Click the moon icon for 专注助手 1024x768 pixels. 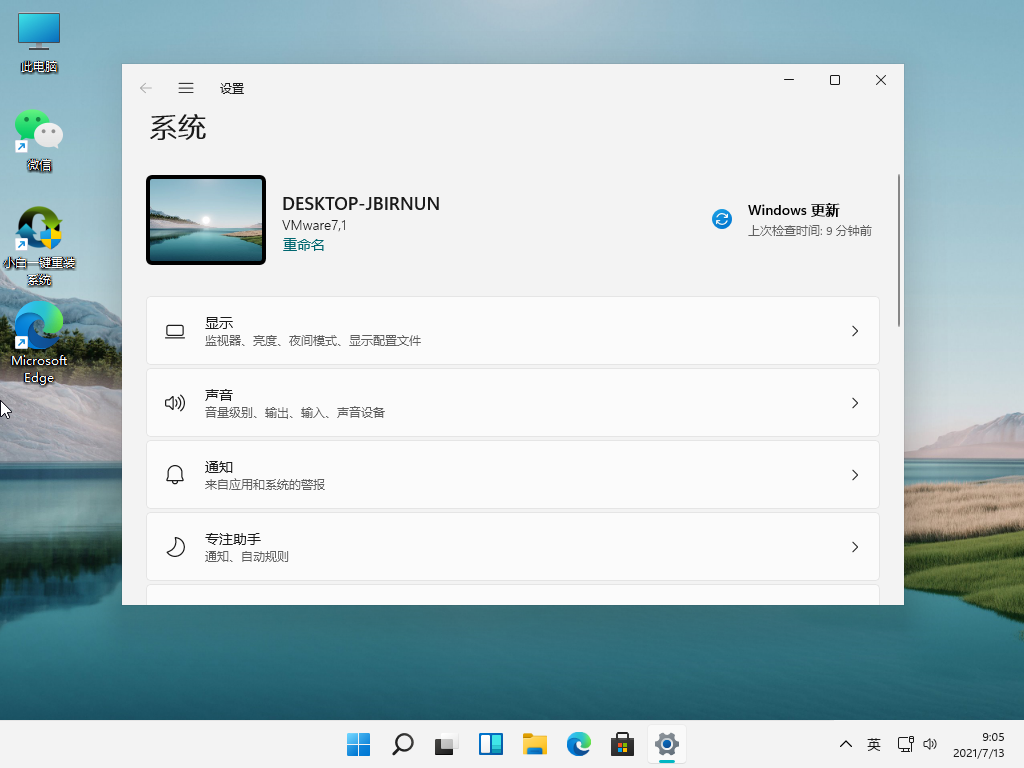(175, 546)
